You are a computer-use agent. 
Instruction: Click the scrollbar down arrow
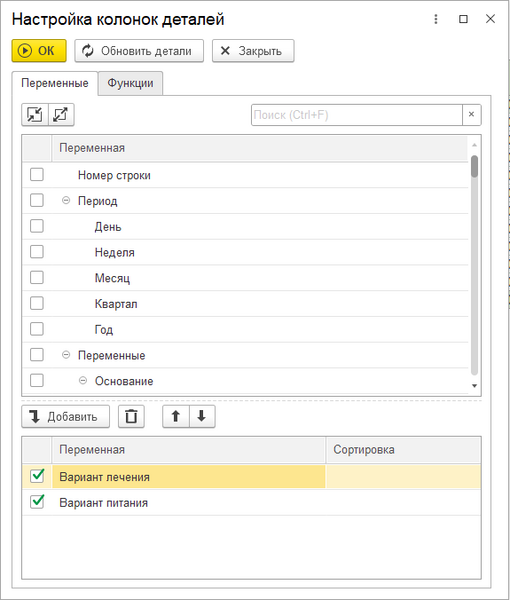[474, 386]
